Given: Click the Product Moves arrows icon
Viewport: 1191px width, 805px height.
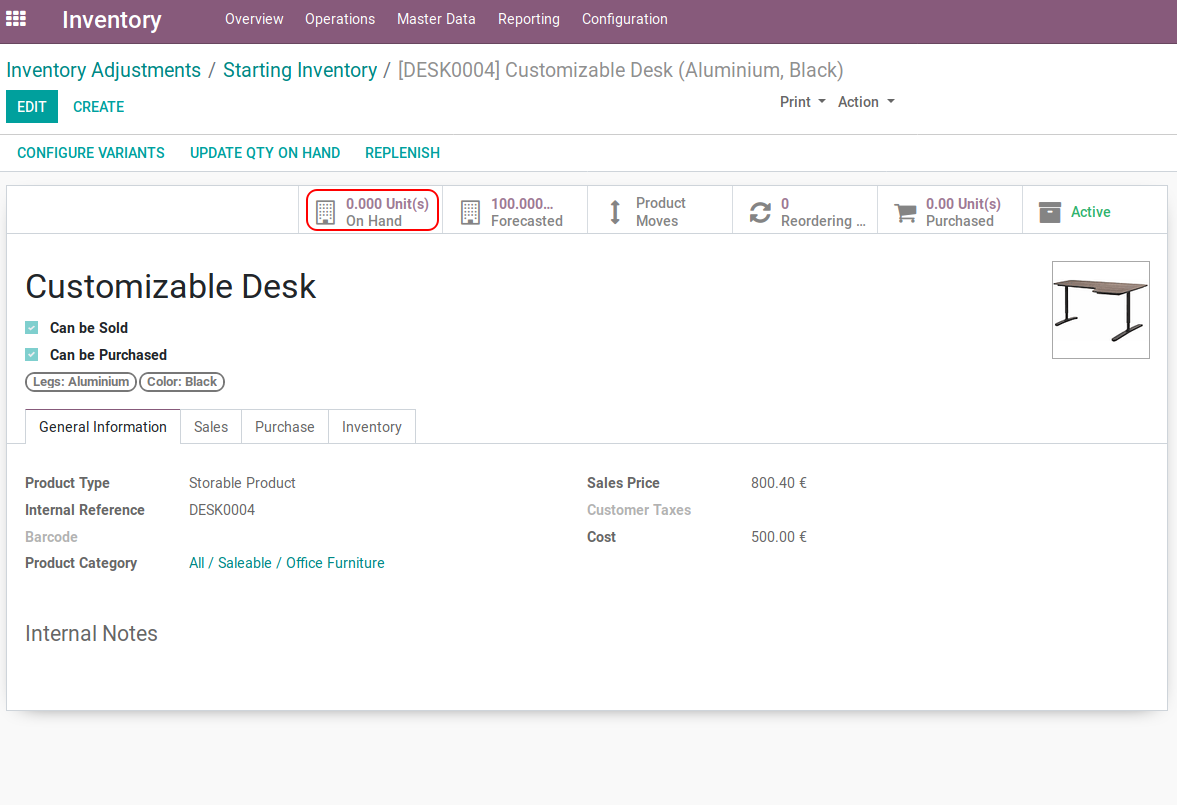Looking at the screenshot, I should click(615, 212).
